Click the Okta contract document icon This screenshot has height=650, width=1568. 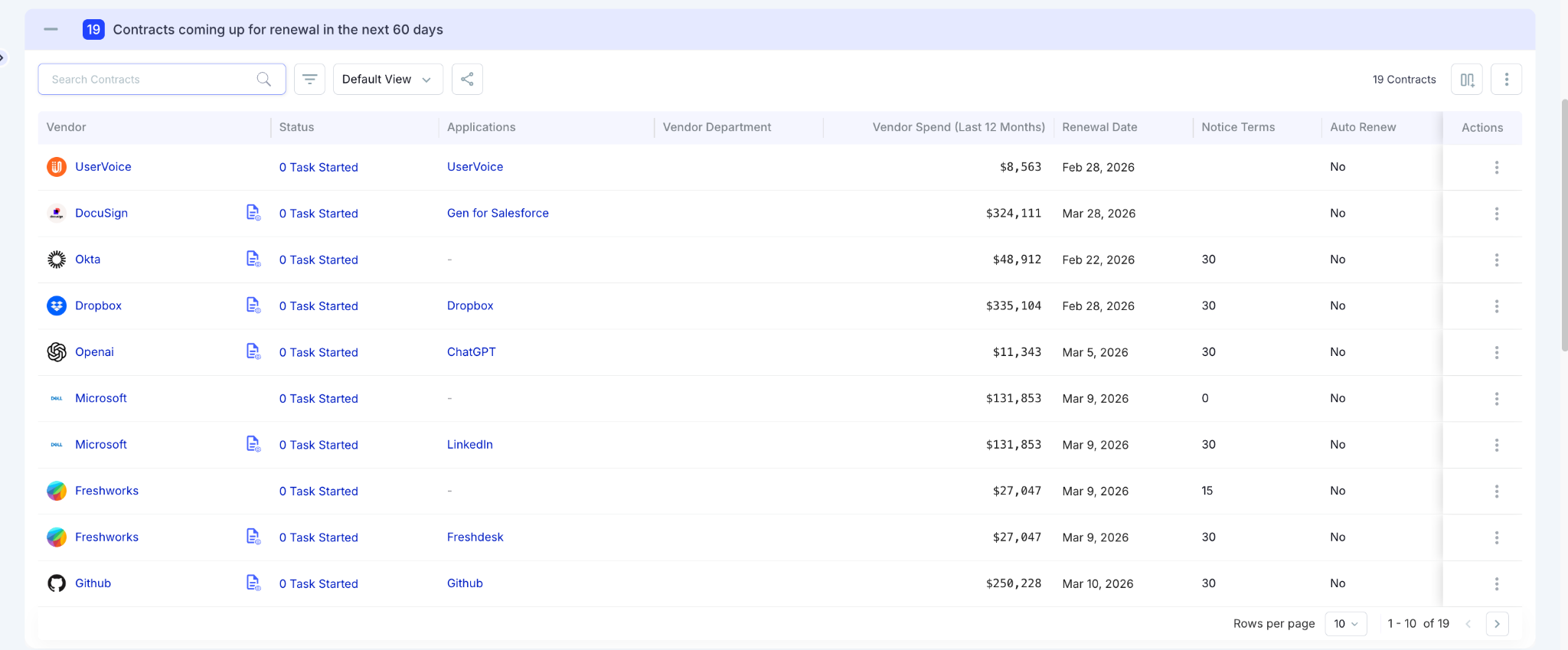253,259
